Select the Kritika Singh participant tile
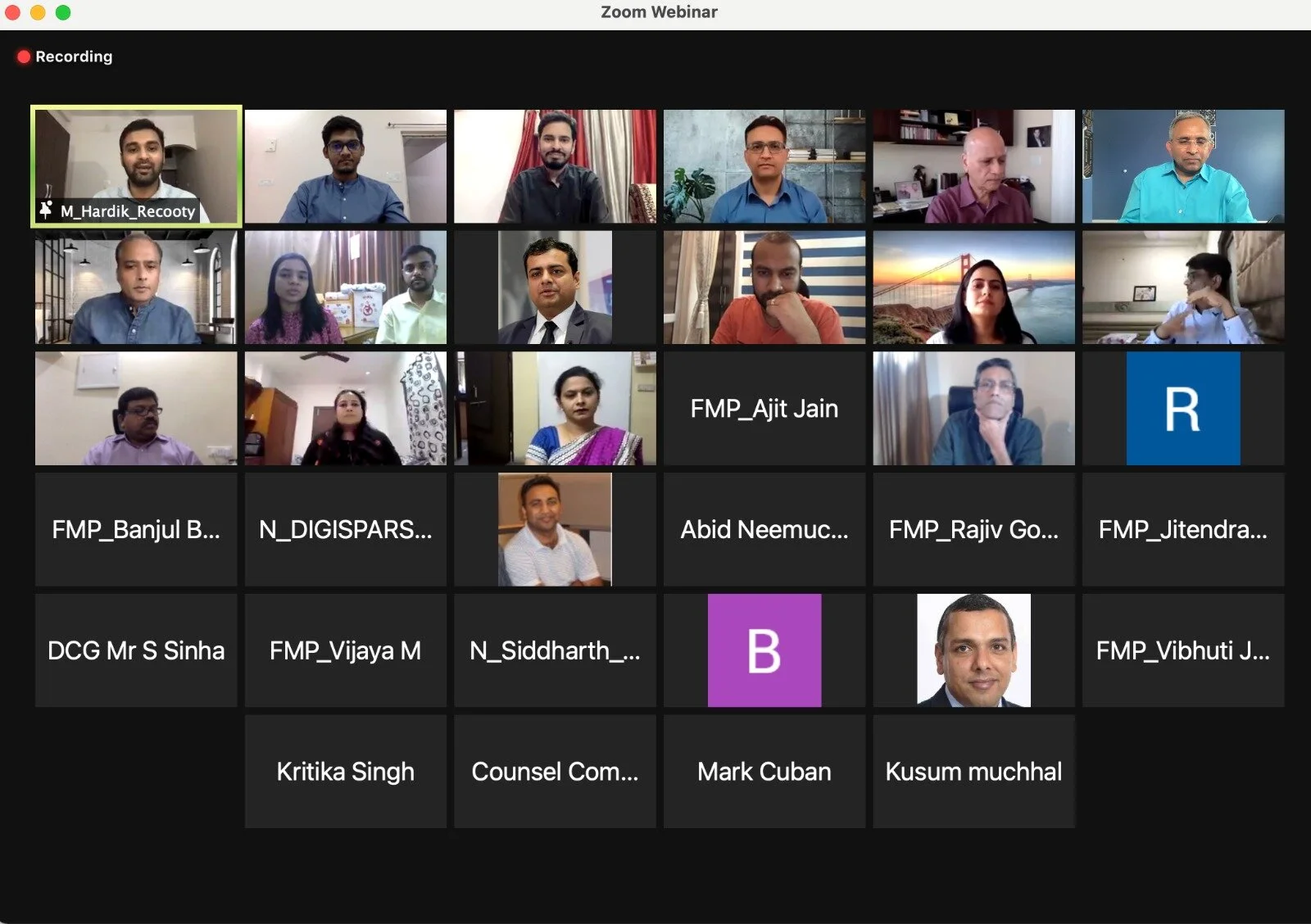Screen dimensions: 1311x924 (x=345, y=772)
